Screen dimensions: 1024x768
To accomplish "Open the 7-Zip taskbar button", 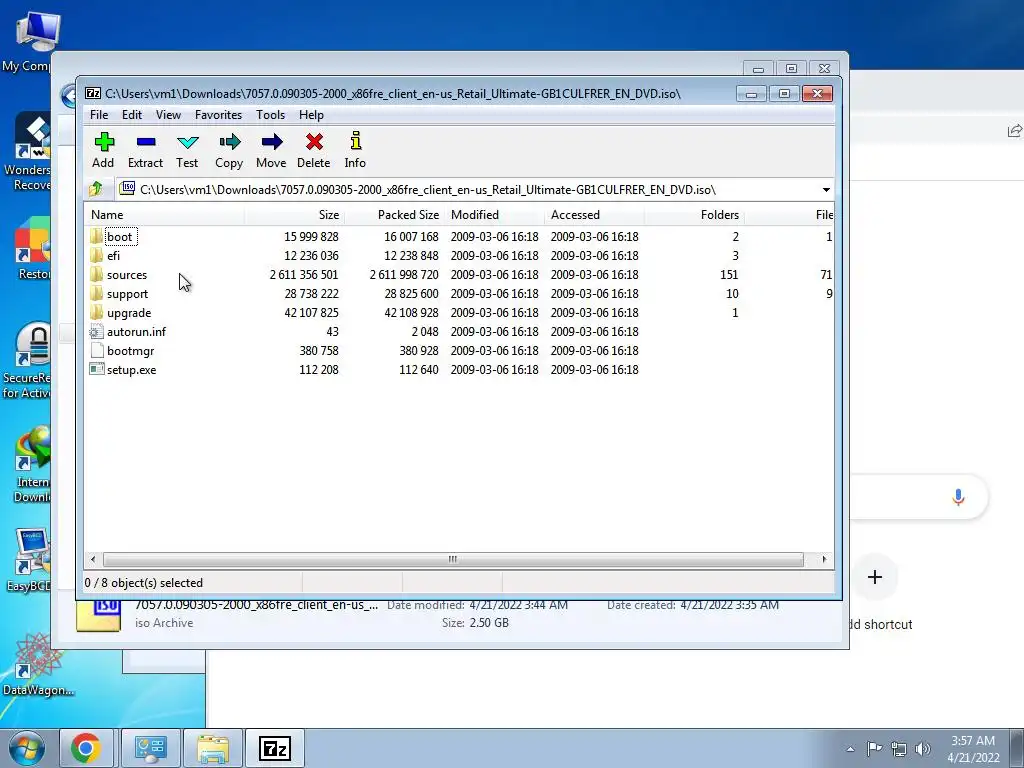I will tap(274, 748).
